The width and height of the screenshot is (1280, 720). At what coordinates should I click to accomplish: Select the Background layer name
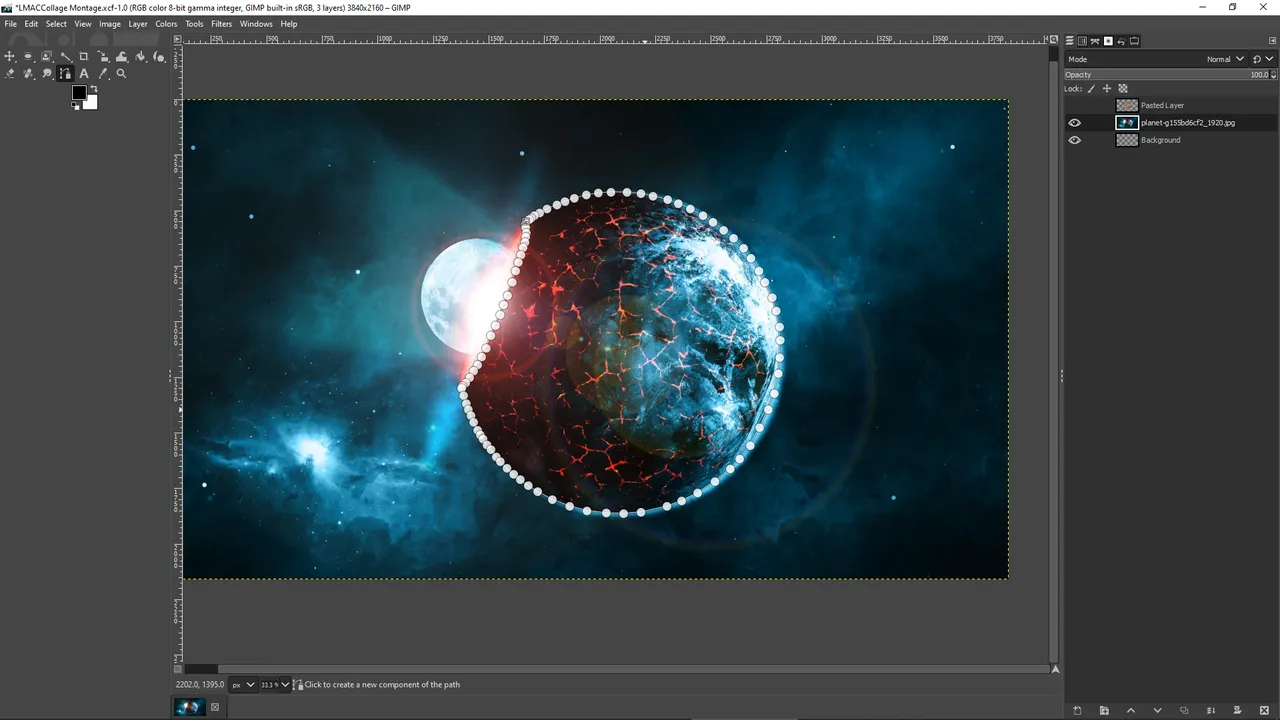click(1161, 140)
